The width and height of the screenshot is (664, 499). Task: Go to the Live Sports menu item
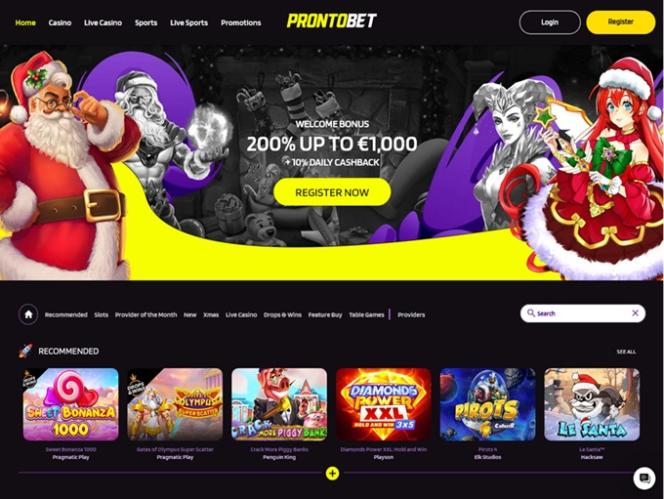pyautogui.click(x=189, y=22)
